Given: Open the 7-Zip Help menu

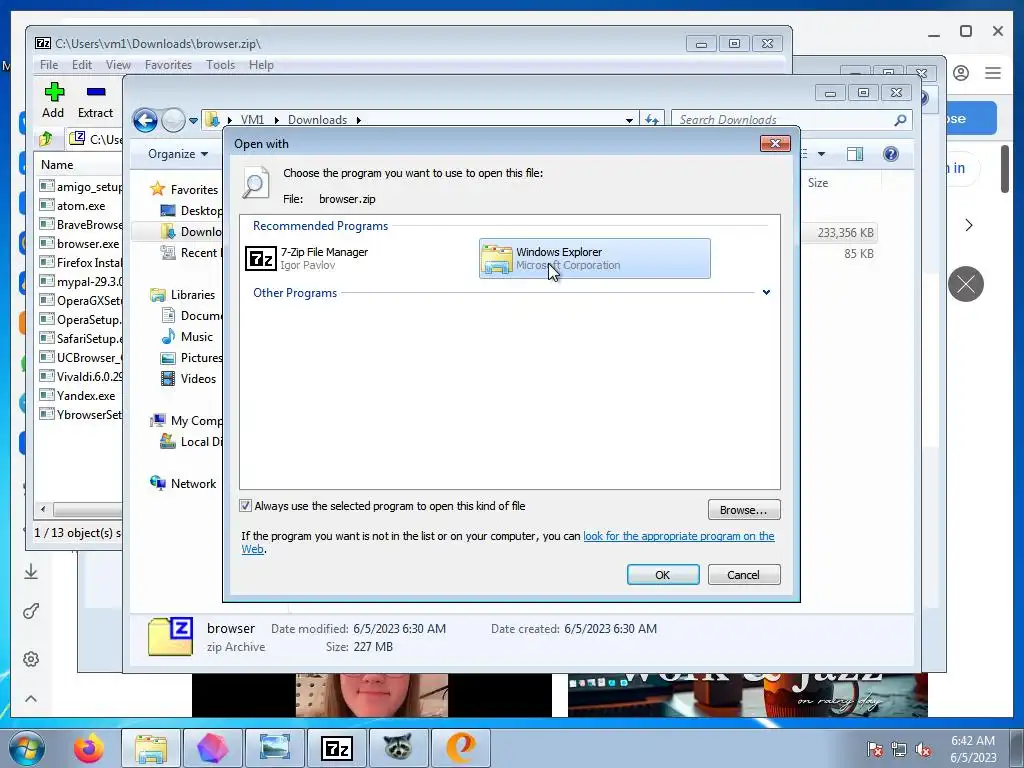Looking at the screenshot, I should pos(261,65).
